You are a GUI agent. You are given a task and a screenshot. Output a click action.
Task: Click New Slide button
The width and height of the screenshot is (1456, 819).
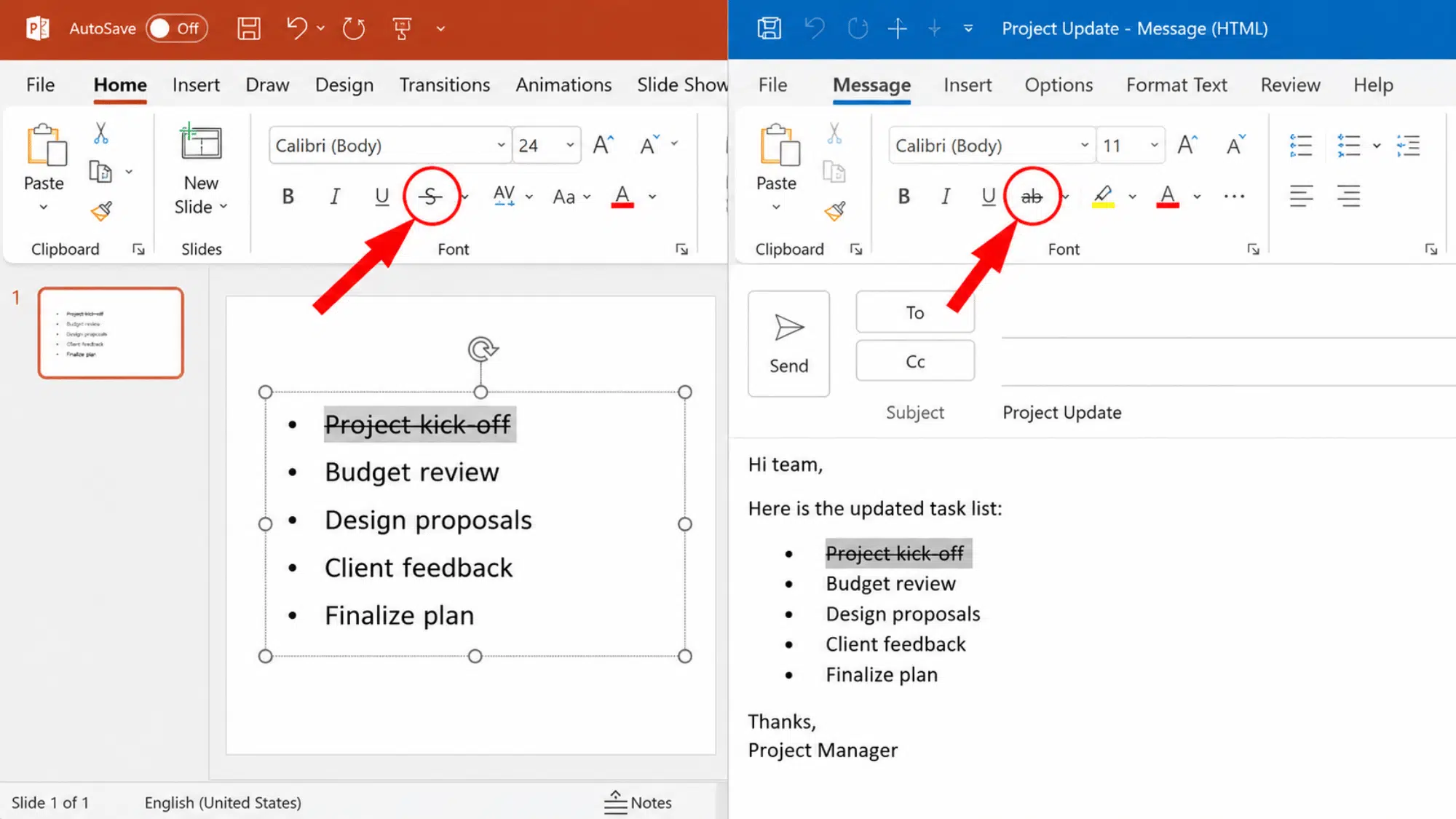pyautogui.click(x=201, y=169)
